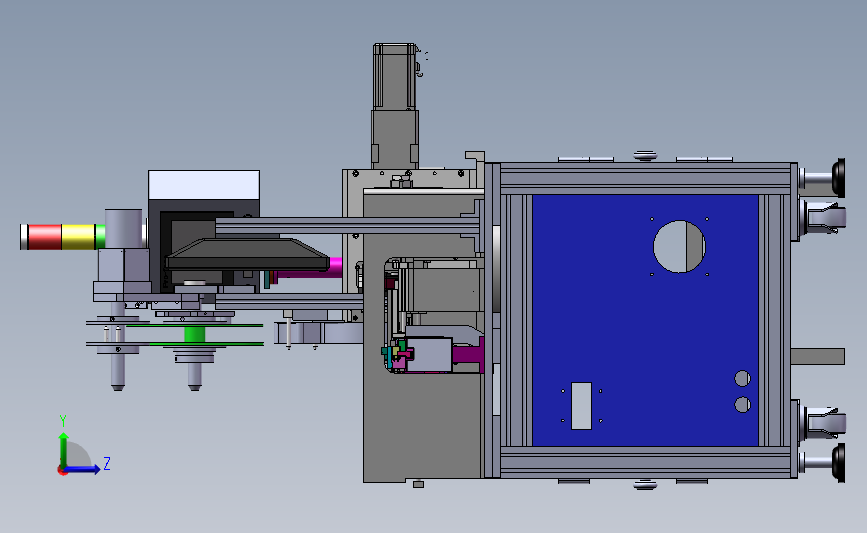Select the lower small round hole in blue panel

click(x=743, y=405)
